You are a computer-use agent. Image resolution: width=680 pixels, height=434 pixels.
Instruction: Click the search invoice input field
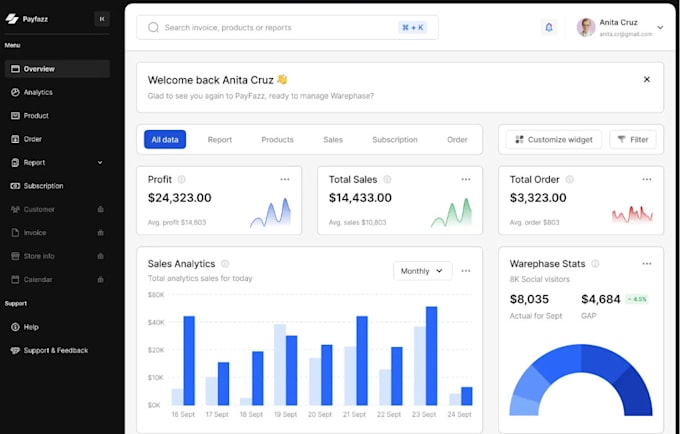pyautogui.click(x=270, y=28)
